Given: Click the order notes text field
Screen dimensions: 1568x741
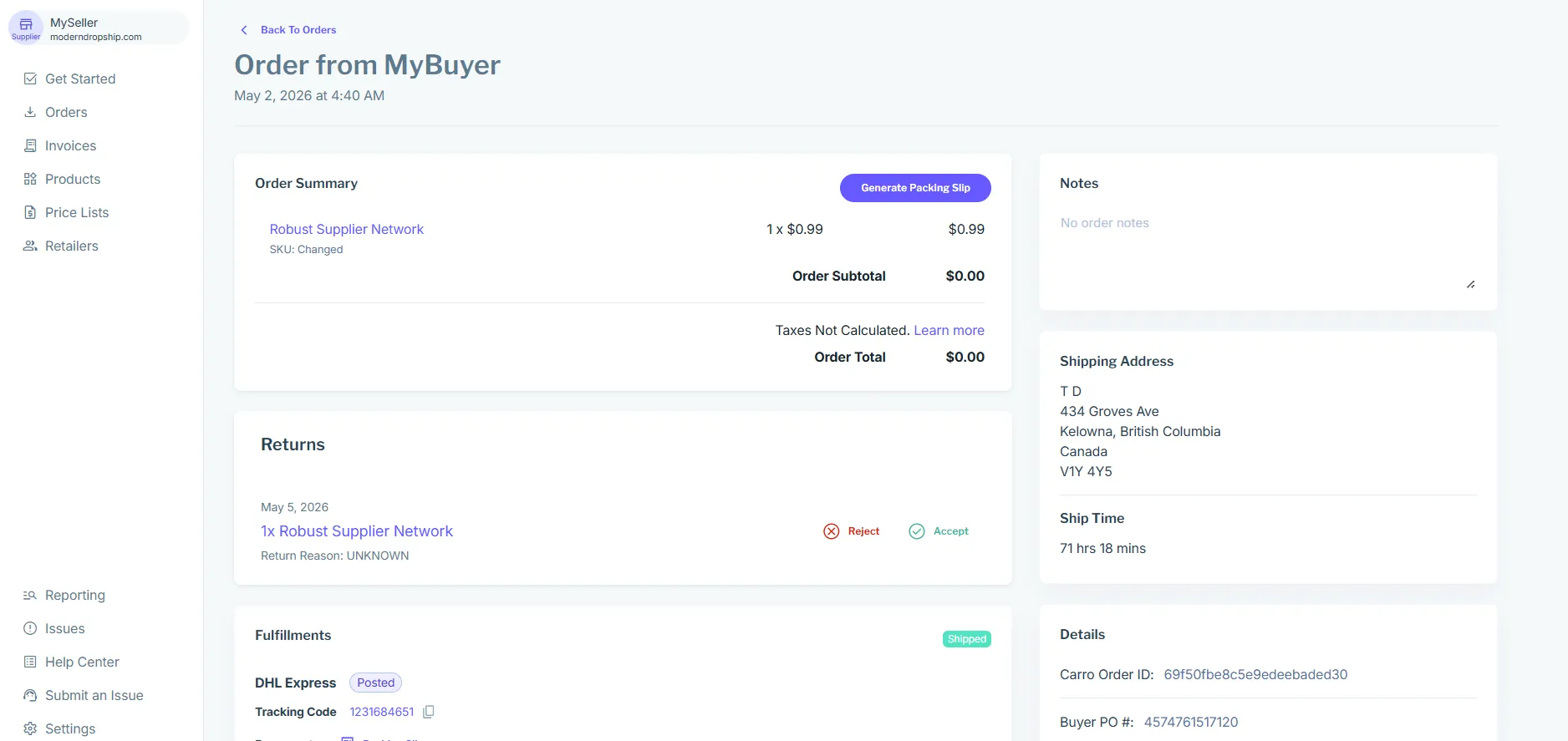Looking at the screenshot, I should point(1268,249).
